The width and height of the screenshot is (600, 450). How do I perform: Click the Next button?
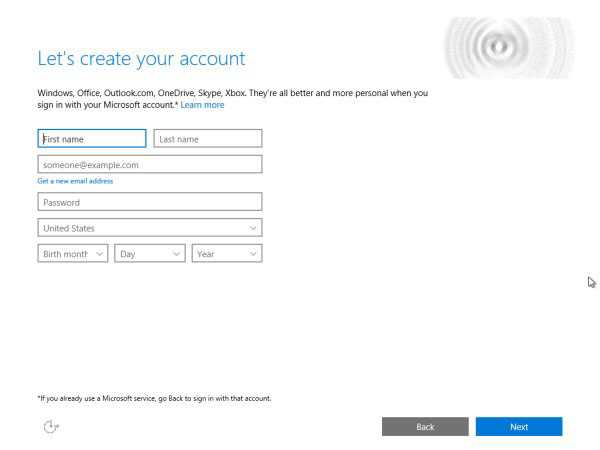point(519,427)
